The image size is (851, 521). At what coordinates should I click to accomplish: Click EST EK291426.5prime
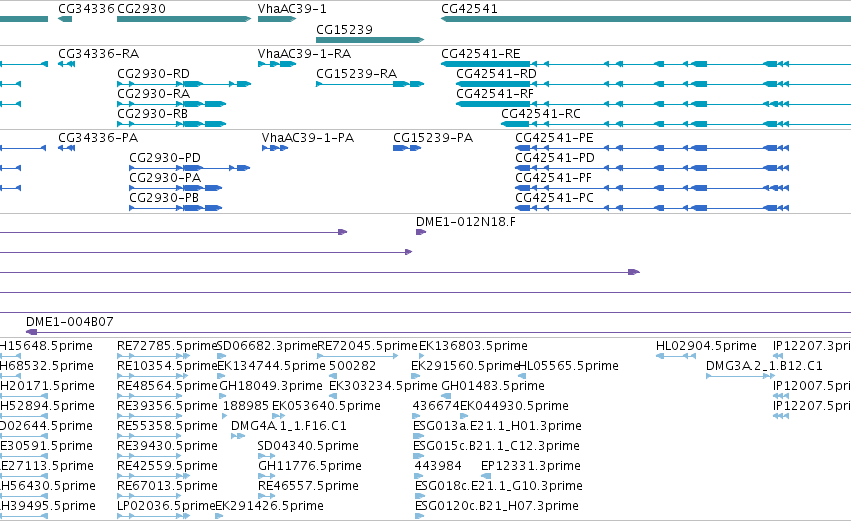tap(270, 507)
